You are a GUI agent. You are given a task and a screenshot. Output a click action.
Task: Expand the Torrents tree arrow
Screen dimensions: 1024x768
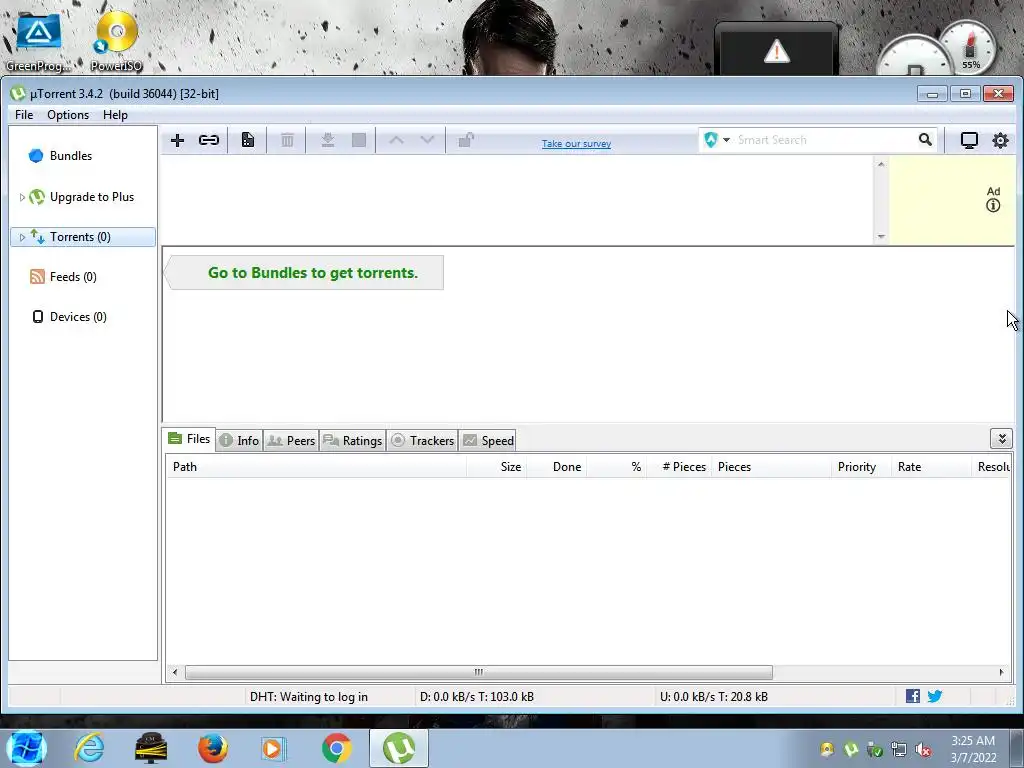(22, 237)
